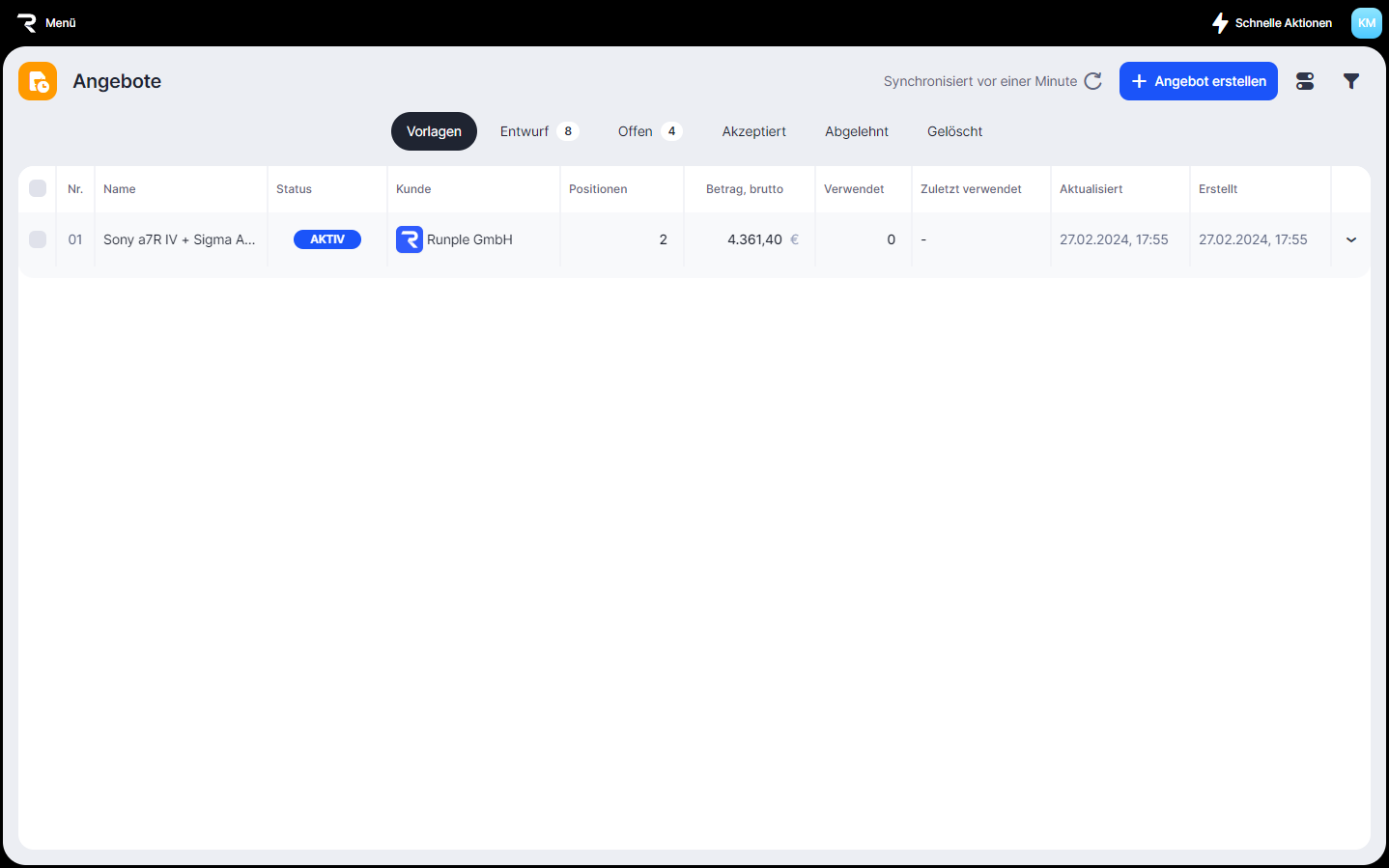Show the Abgelehnt tab
1389x868 pixels.
(856, 131)
